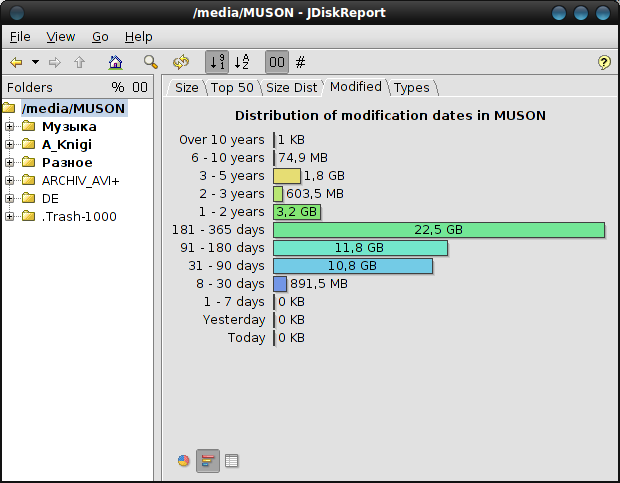620x483 pixels.
Task: Click the ARCHIV_AVI+ folder icon
Action: (28, 180)
